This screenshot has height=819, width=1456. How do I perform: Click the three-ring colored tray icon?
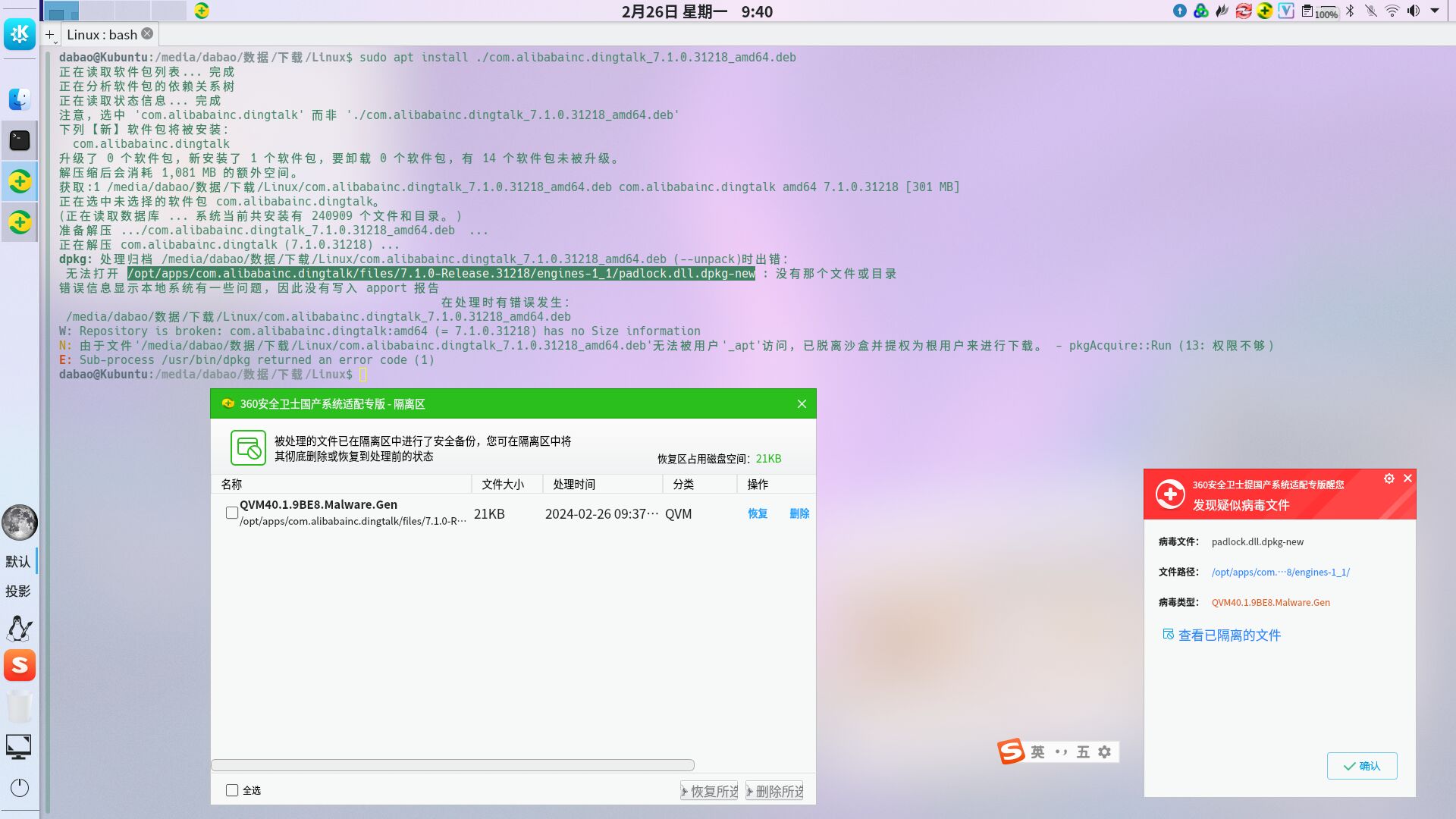pos(1201,11)
